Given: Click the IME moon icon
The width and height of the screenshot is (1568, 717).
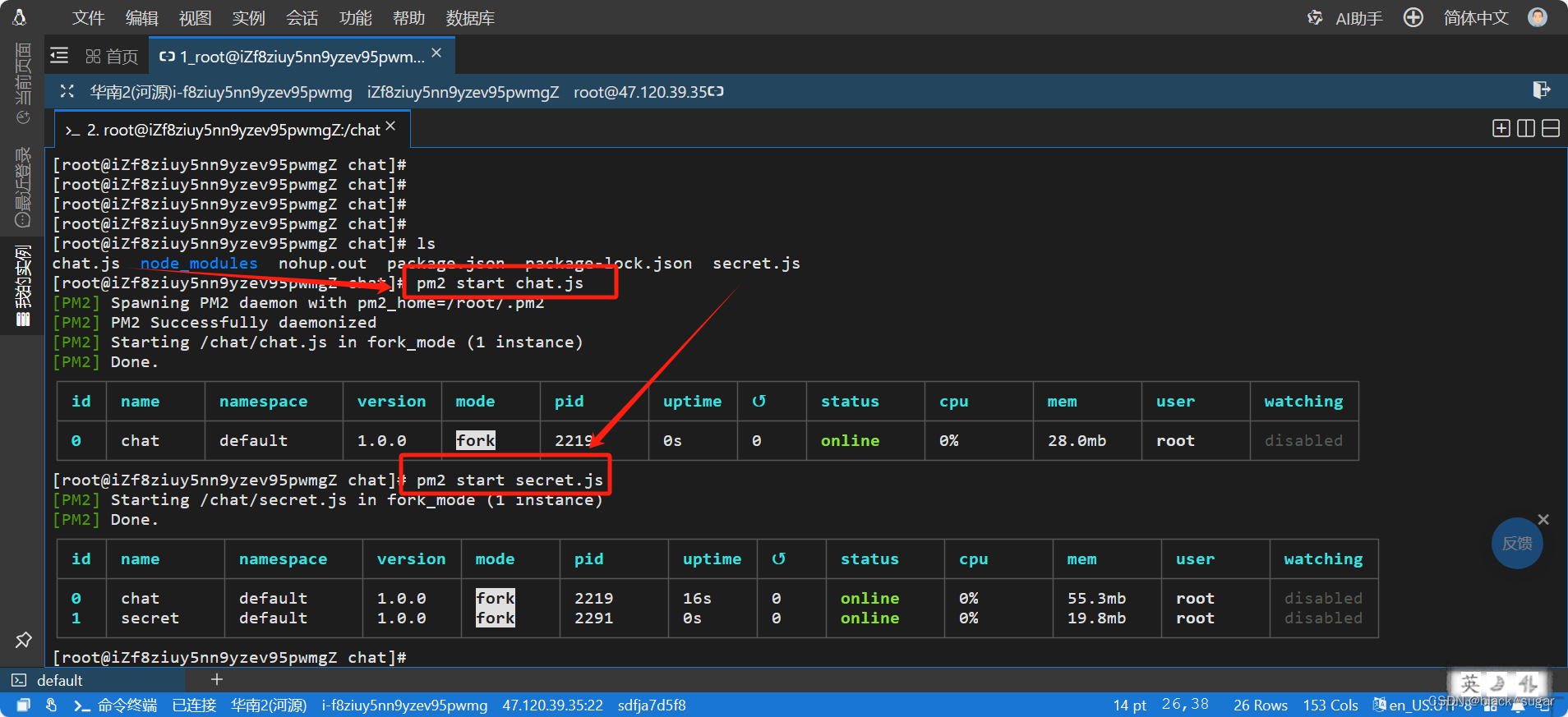Looking at the screenshot, I should point(1498,683).
